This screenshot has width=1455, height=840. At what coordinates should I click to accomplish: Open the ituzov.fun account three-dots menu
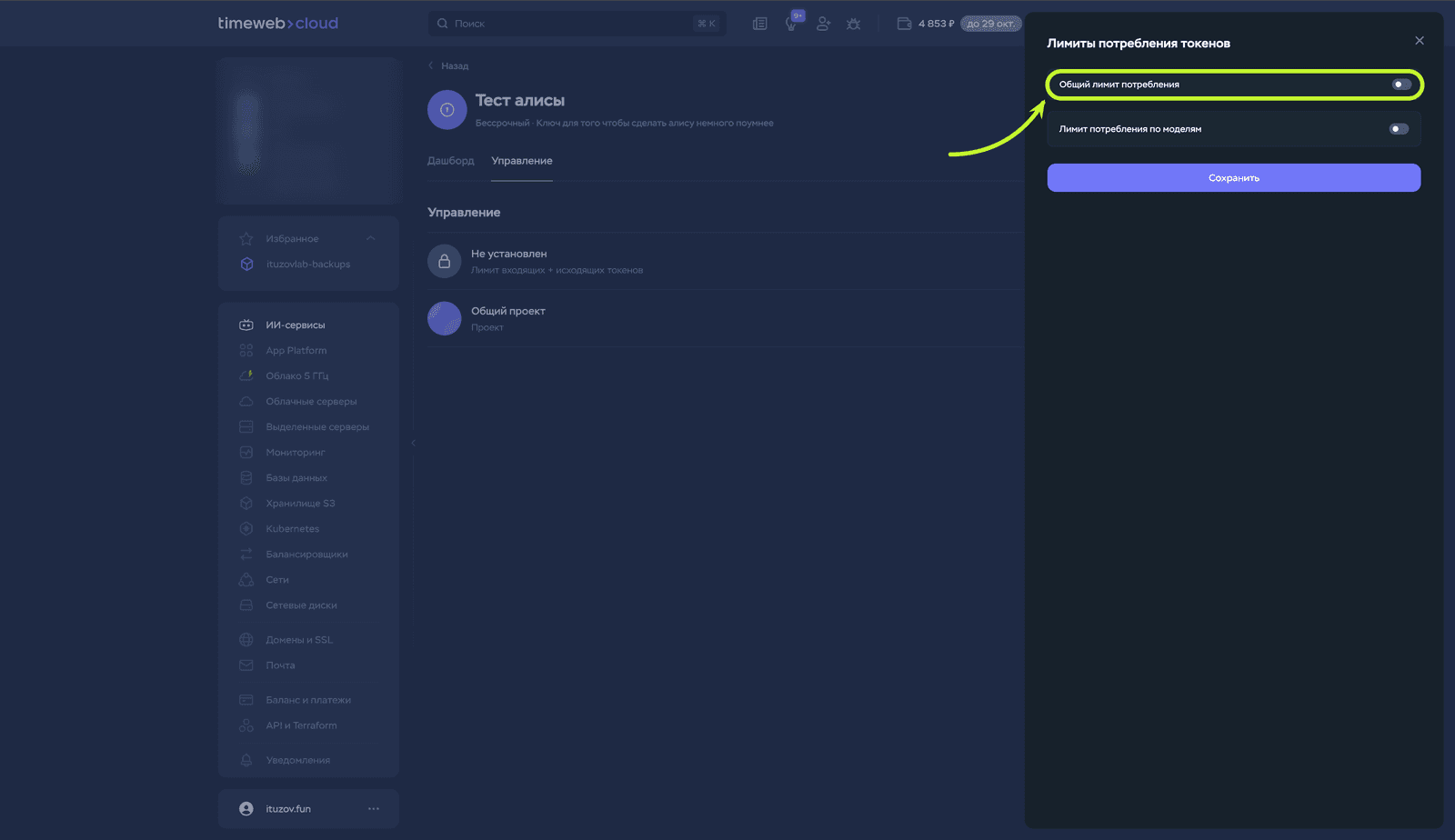374,809
